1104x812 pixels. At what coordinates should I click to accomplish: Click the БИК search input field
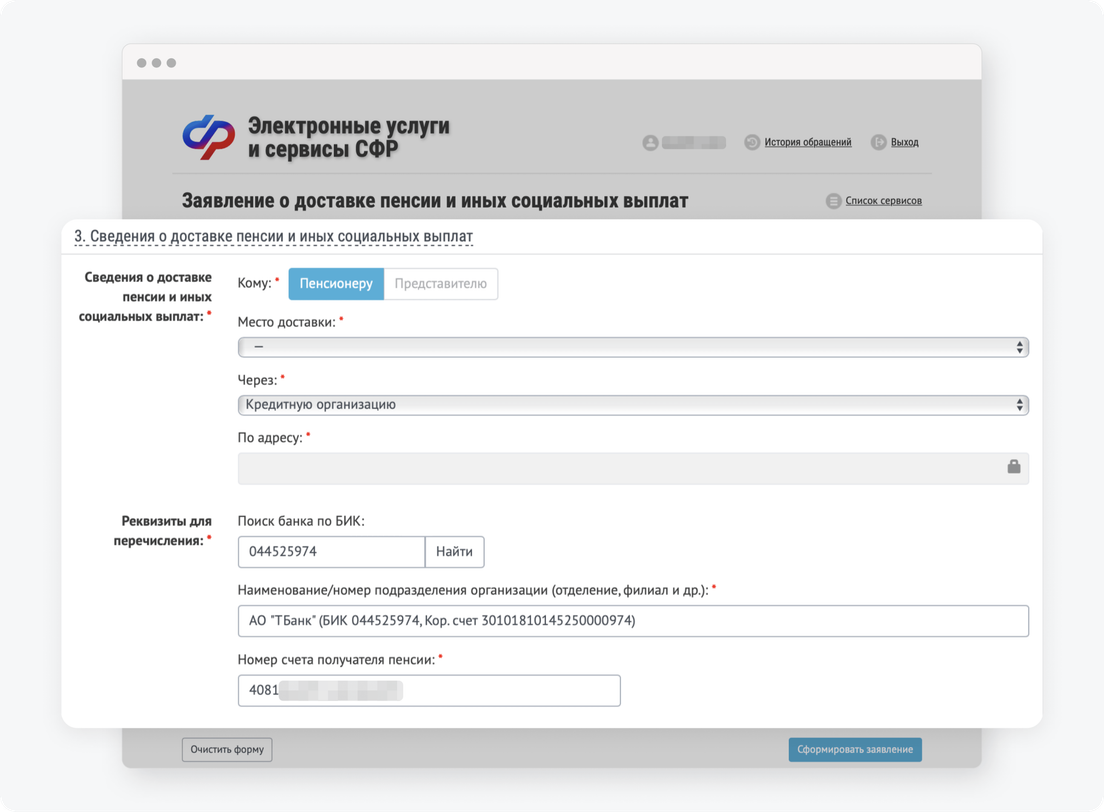click(332, 551)
